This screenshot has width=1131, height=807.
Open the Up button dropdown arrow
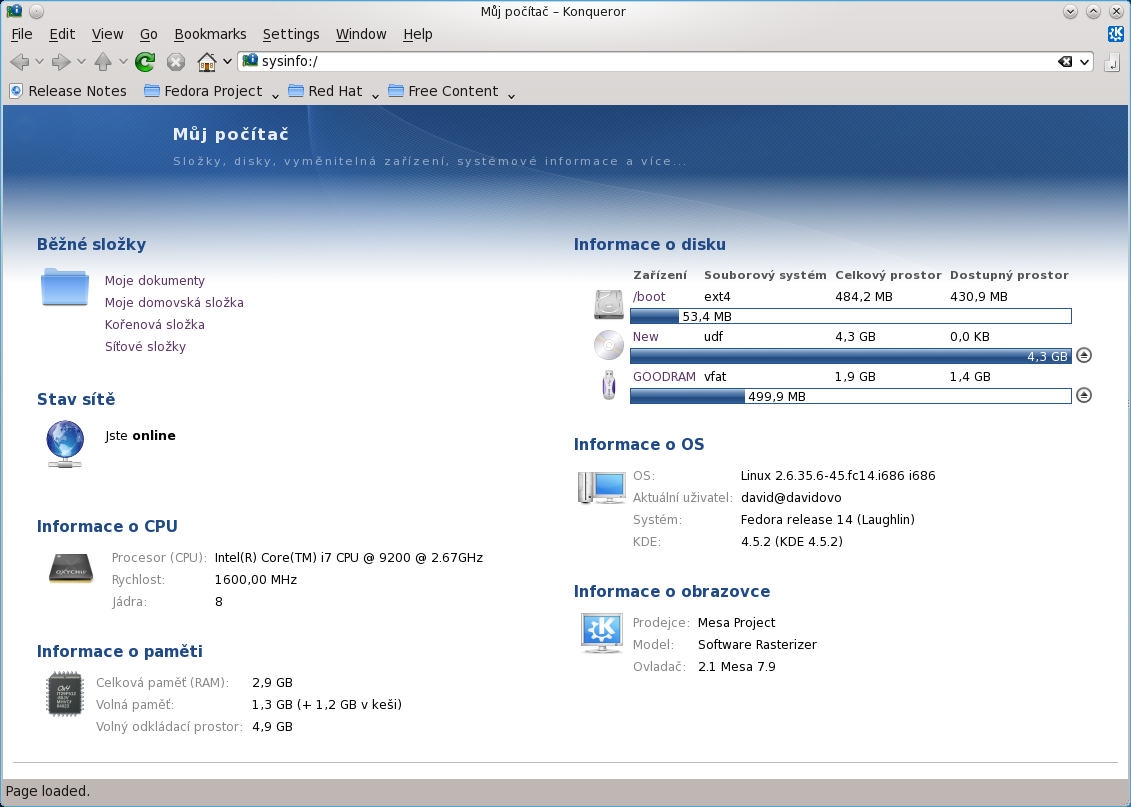(x=123, y=62)
